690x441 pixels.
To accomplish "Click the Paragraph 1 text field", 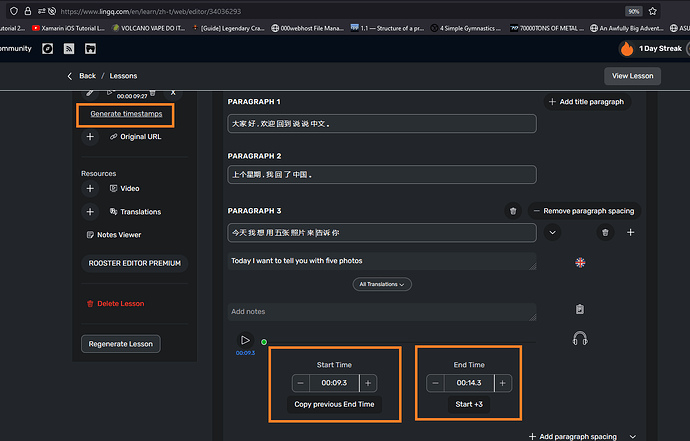I will tap(382, 124).
